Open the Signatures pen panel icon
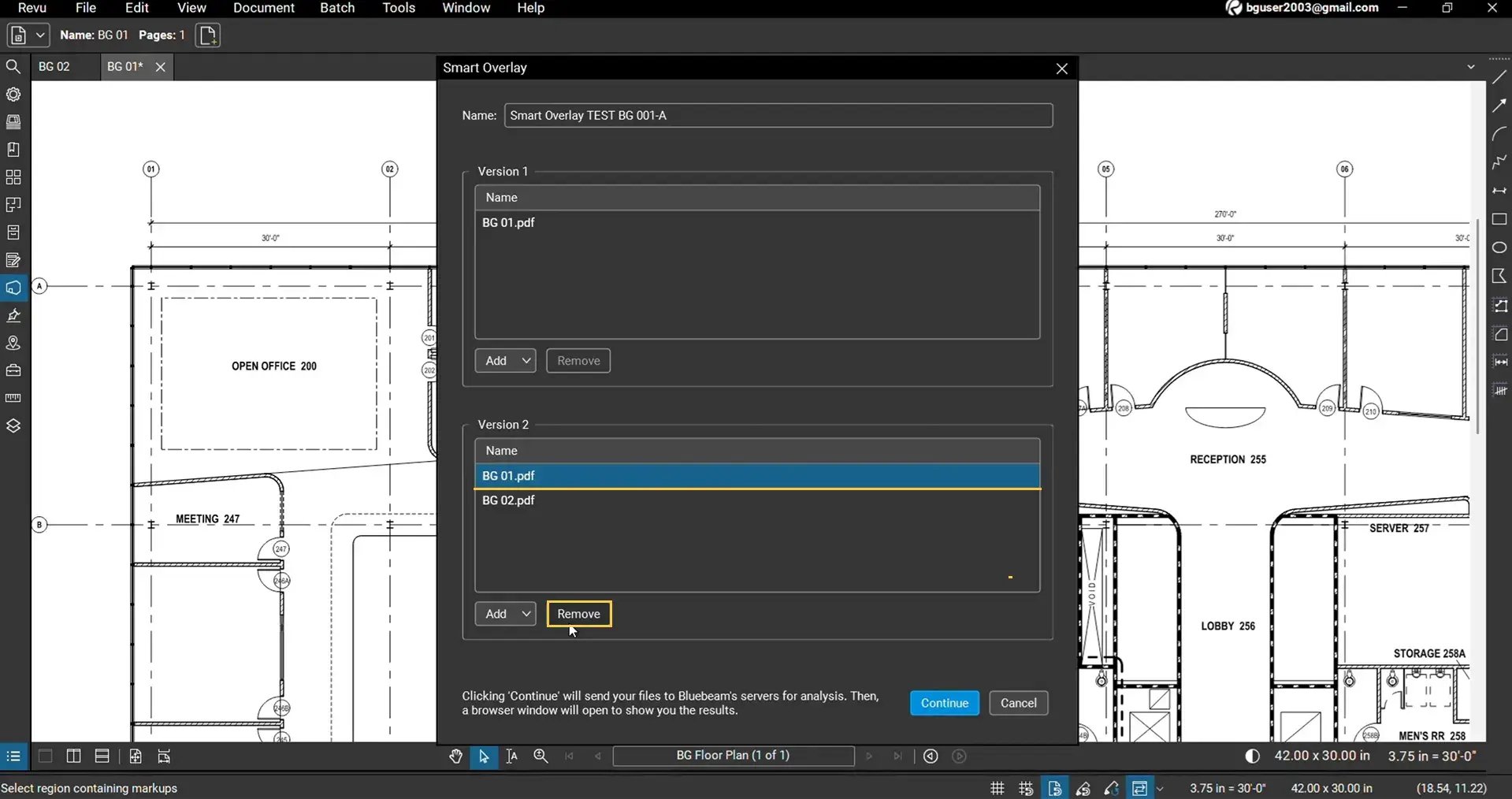 coord(13,315)
